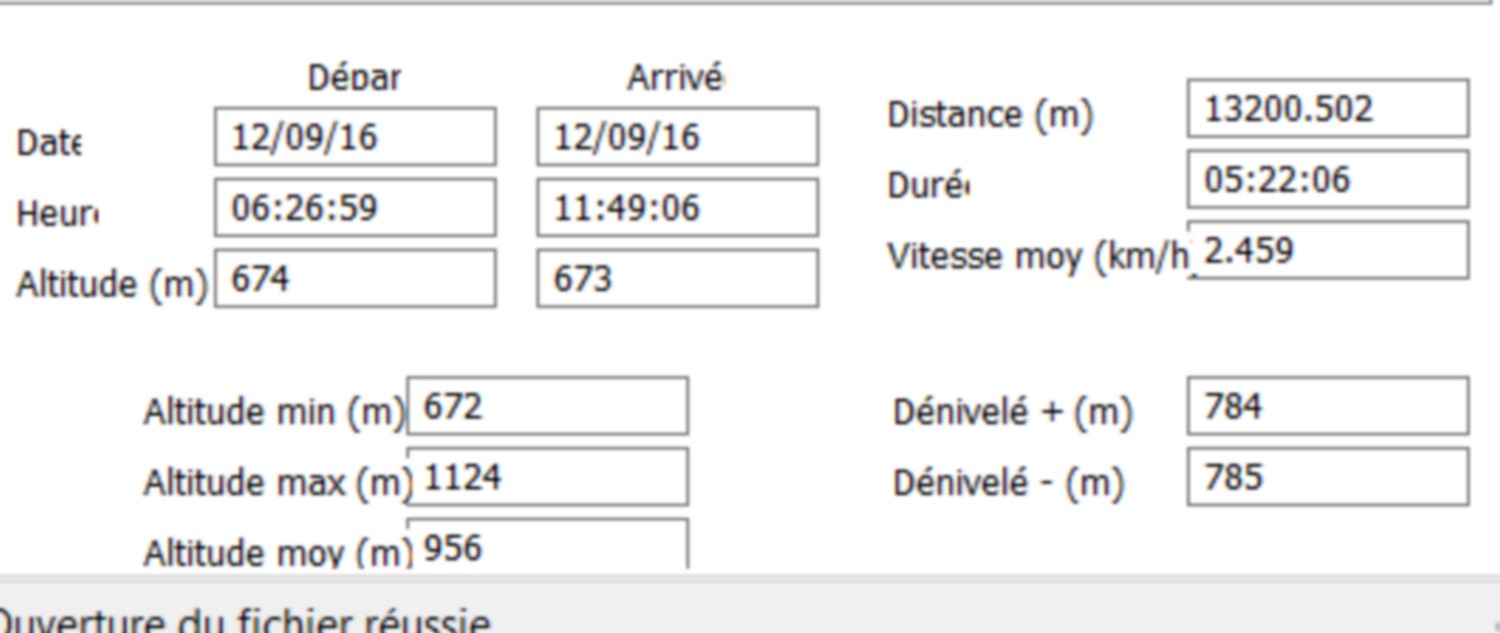Click the Altitude min field 672
This screenshot has height=633, width=1500.
547,406
